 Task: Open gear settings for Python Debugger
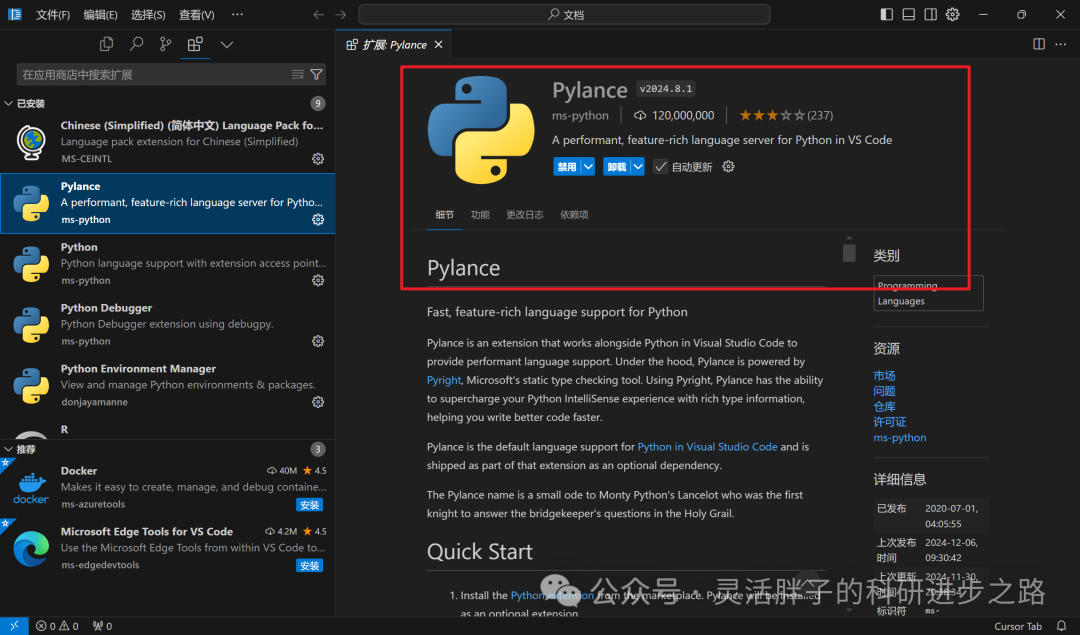coord(318,341)
